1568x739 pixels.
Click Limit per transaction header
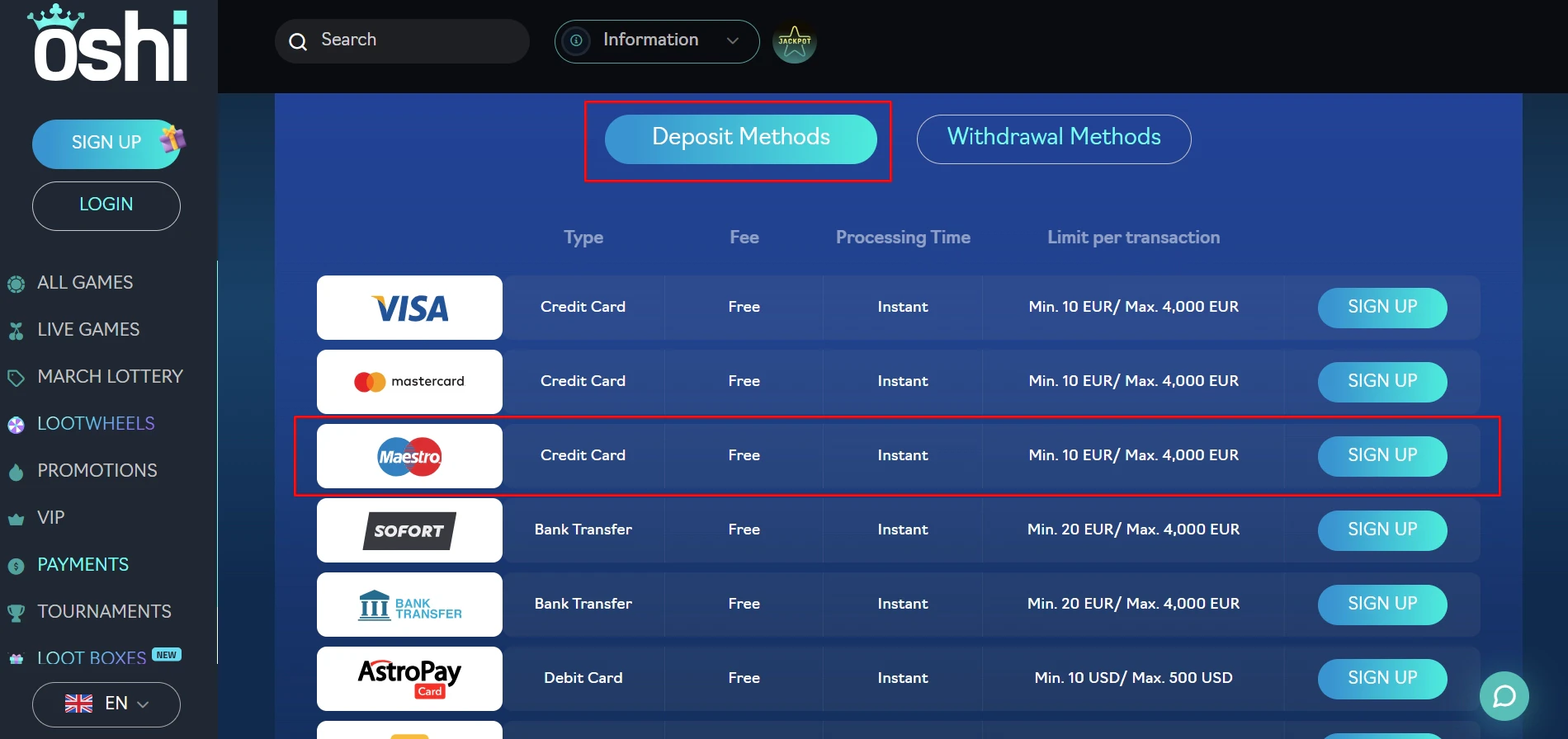tap(1133, 238)
